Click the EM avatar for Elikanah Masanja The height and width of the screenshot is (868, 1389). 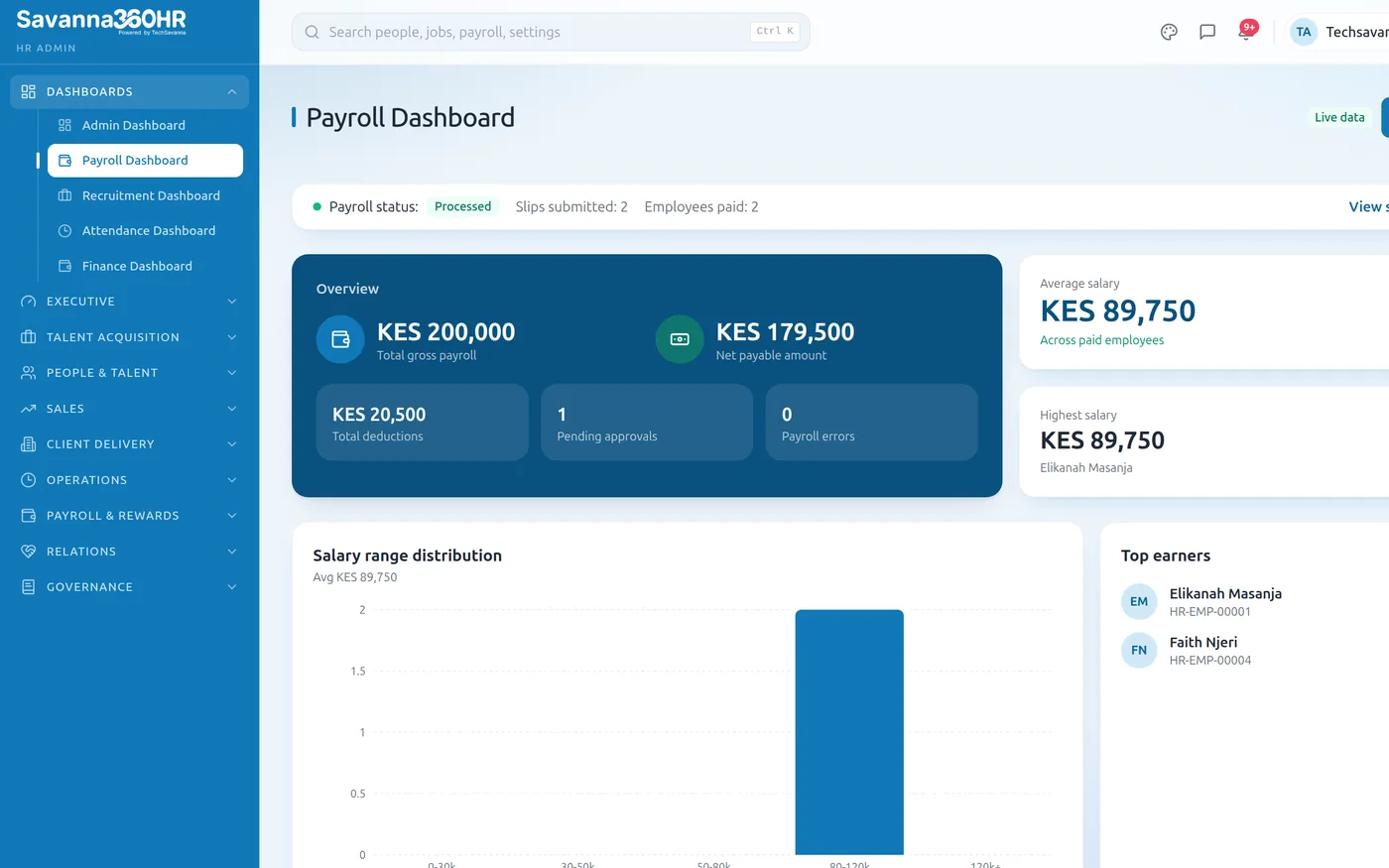point(1139,601)
